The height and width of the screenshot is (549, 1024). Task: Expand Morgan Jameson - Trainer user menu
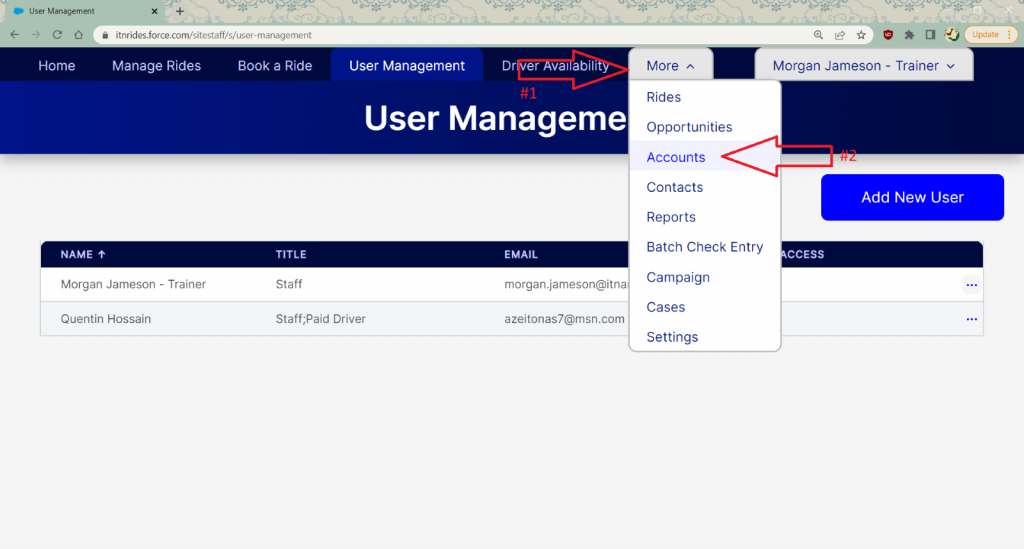[863, 66]
